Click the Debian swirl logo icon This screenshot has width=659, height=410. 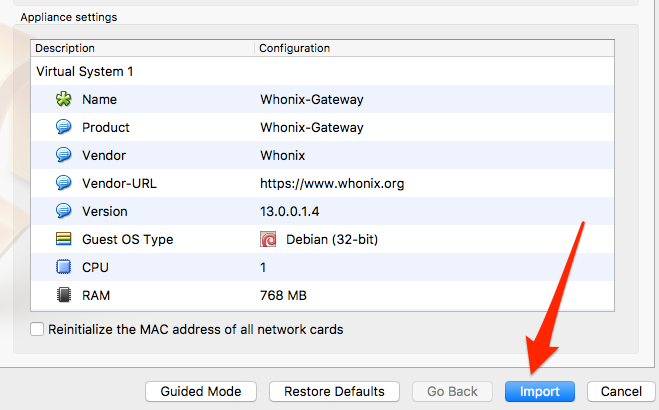tap(268, 239)
